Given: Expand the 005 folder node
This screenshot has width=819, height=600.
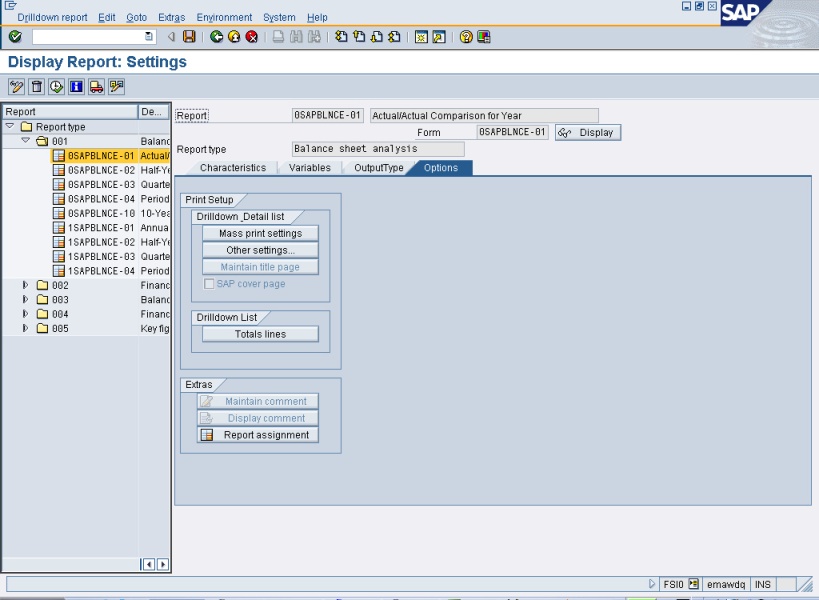Looking at the screenshot, I should pyautogui.click(x=26, y=328).
